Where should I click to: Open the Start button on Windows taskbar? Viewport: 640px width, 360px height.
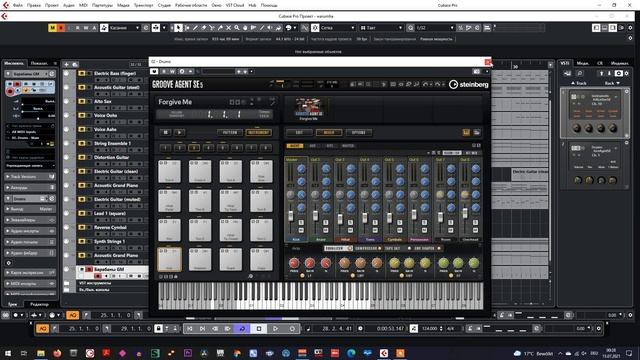click(x=8, y=353)
